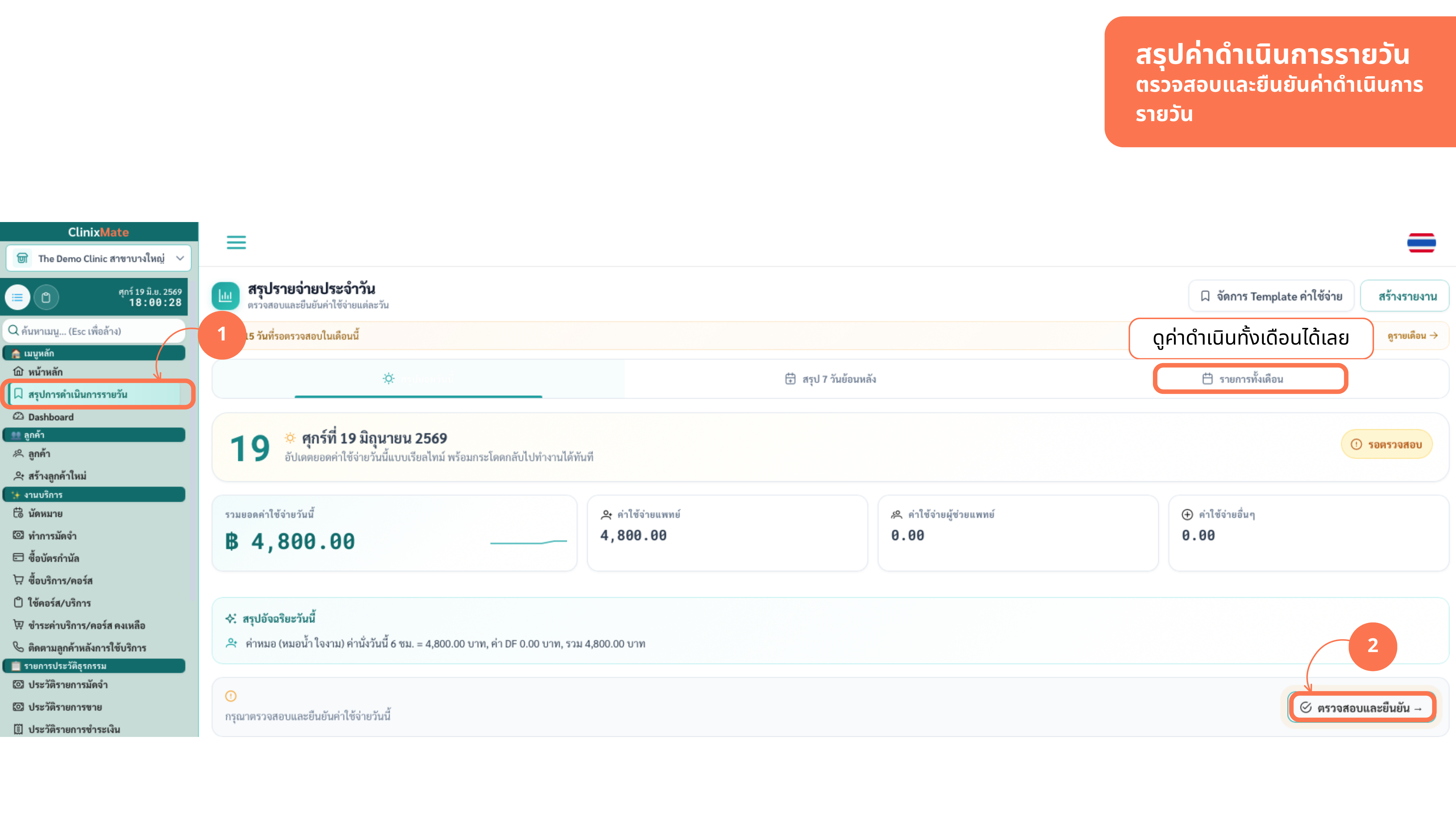Viewport: 1456px width, 819px height.
Task: Click the calendar icon for นัดหมาย
Action: 19,513
